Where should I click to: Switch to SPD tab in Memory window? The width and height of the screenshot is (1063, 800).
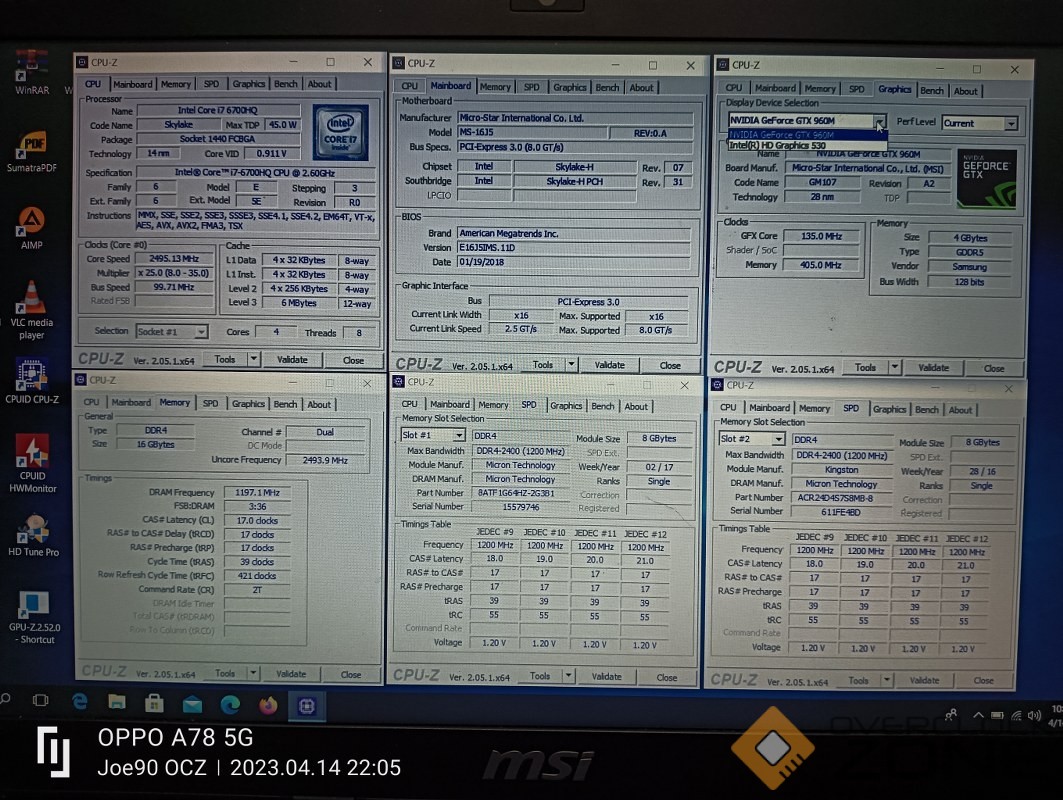[x=211, y=403]
